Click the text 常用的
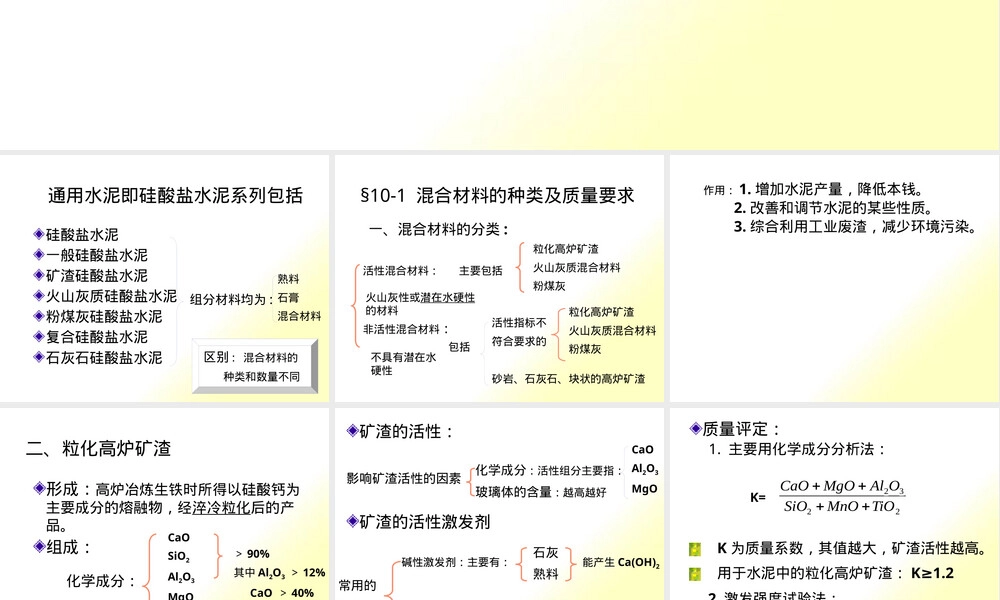 tap(358, 585)
